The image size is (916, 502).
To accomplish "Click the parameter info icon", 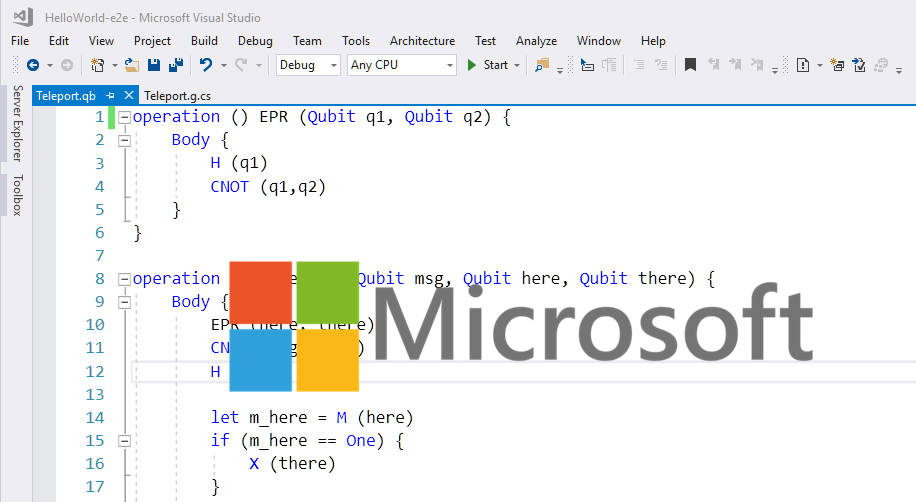I will pyautogui.click(x=609, y=65).
